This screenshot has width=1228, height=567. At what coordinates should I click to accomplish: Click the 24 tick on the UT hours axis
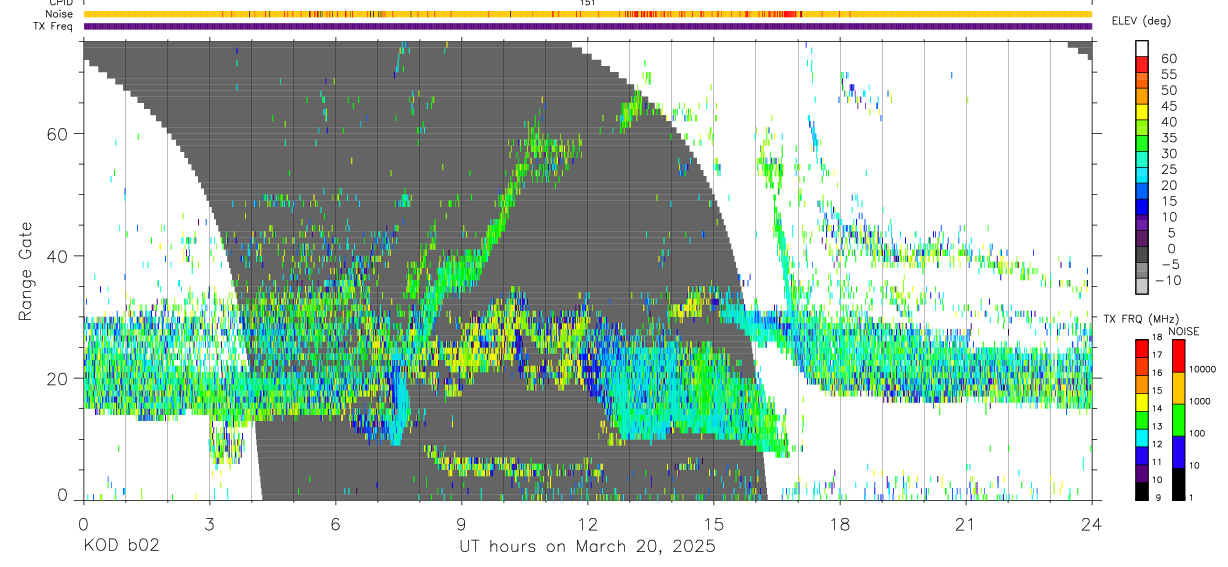(1092, 523)
